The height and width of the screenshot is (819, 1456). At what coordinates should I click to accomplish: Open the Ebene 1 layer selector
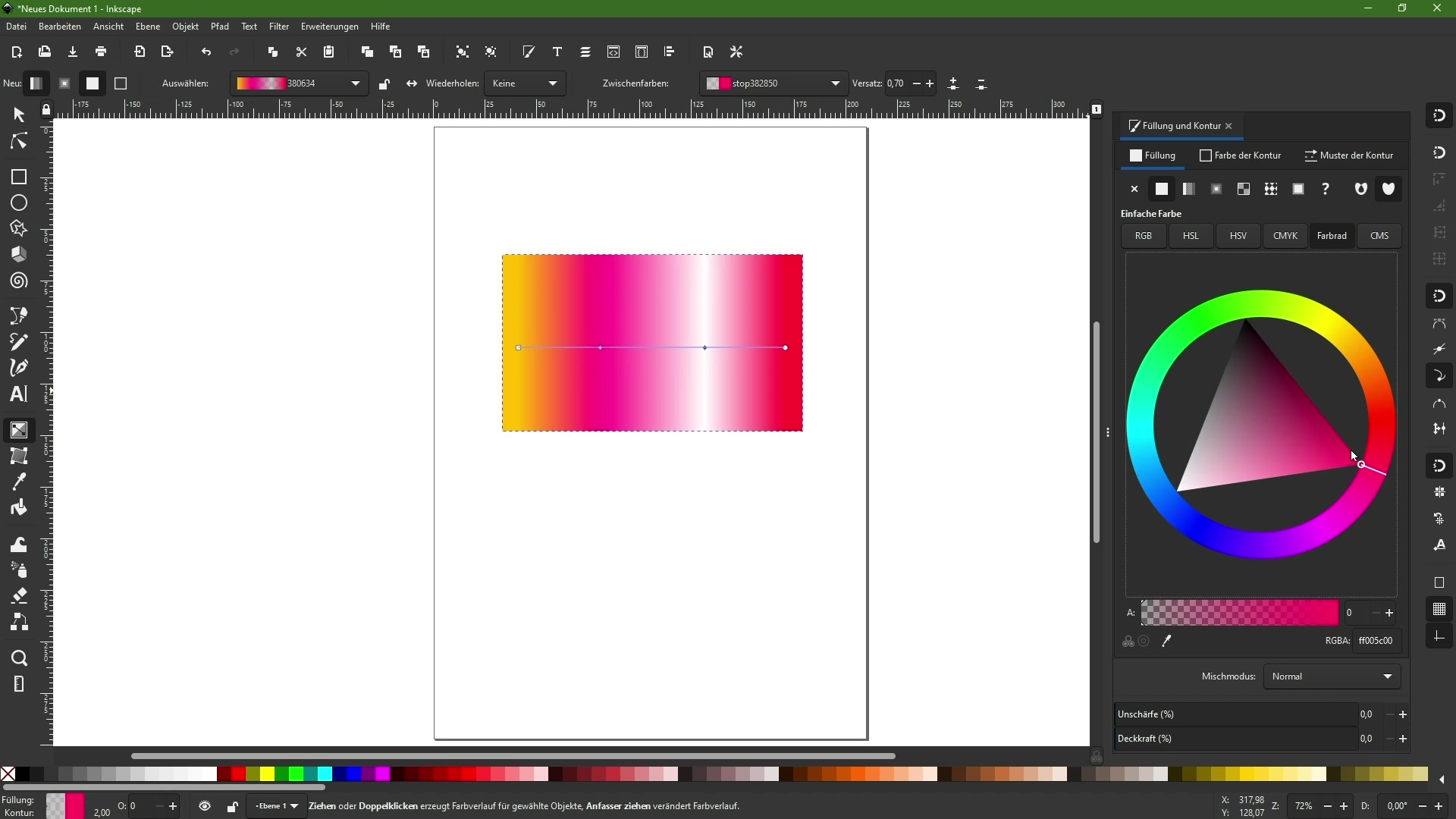(x=277, y=806)
